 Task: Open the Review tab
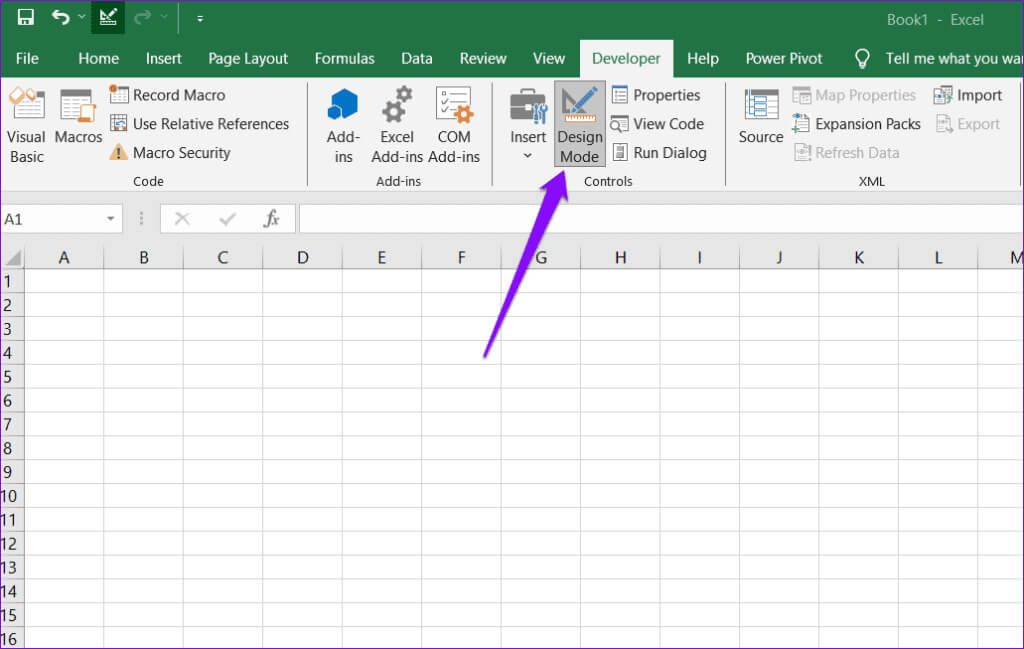tap(483, 58)
